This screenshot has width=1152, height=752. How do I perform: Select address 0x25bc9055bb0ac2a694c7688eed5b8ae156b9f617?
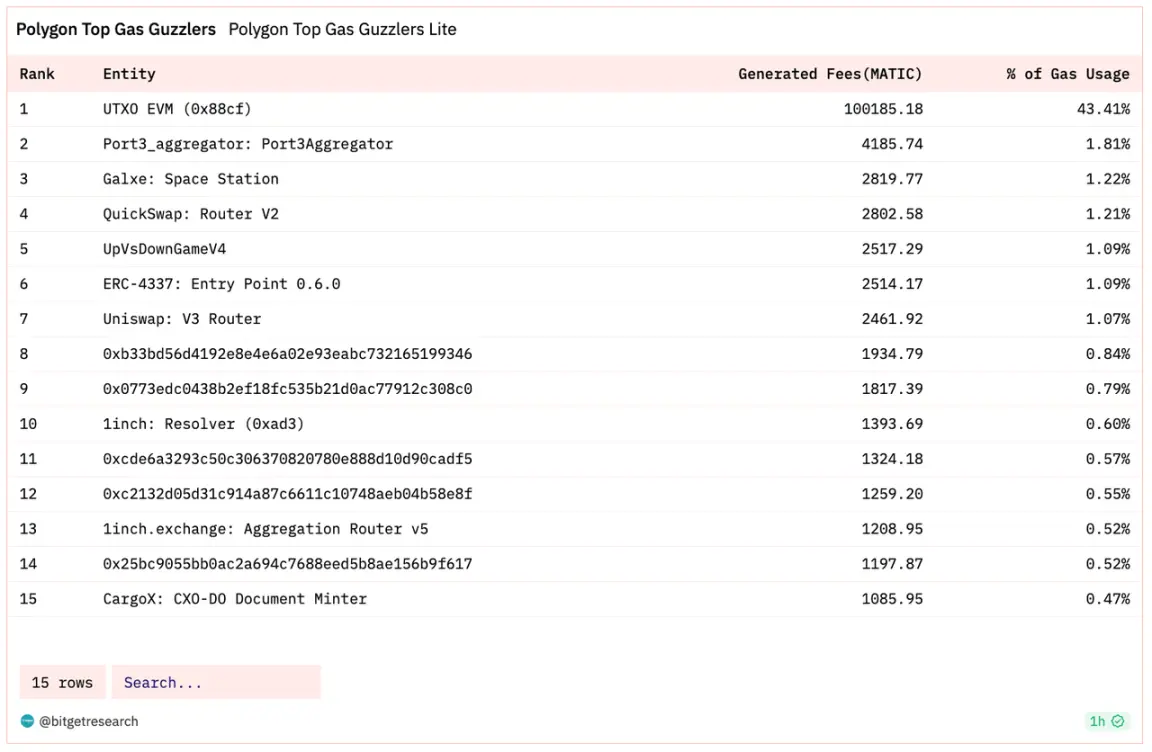(287, 564)
